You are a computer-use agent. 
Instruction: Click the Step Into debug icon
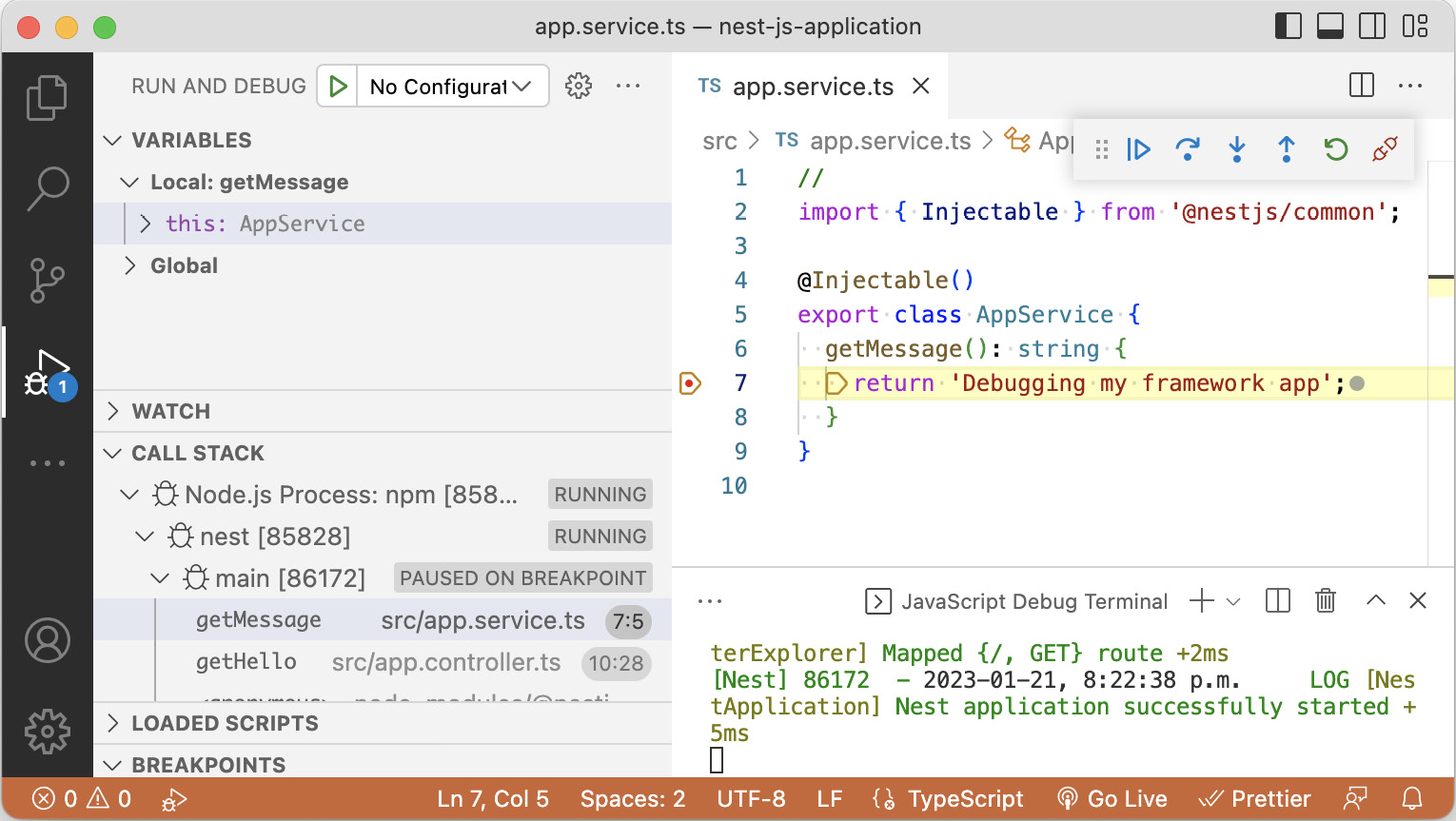[1236, 149]
